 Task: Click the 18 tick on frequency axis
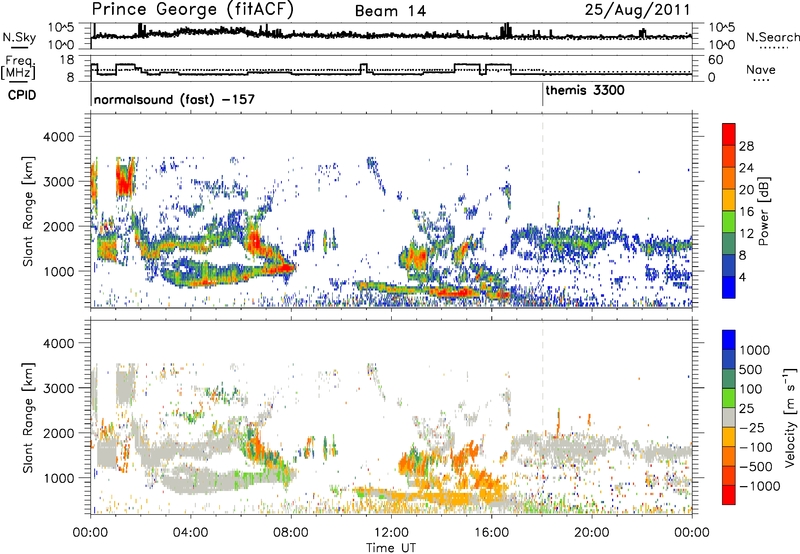[x=67, y=60]
